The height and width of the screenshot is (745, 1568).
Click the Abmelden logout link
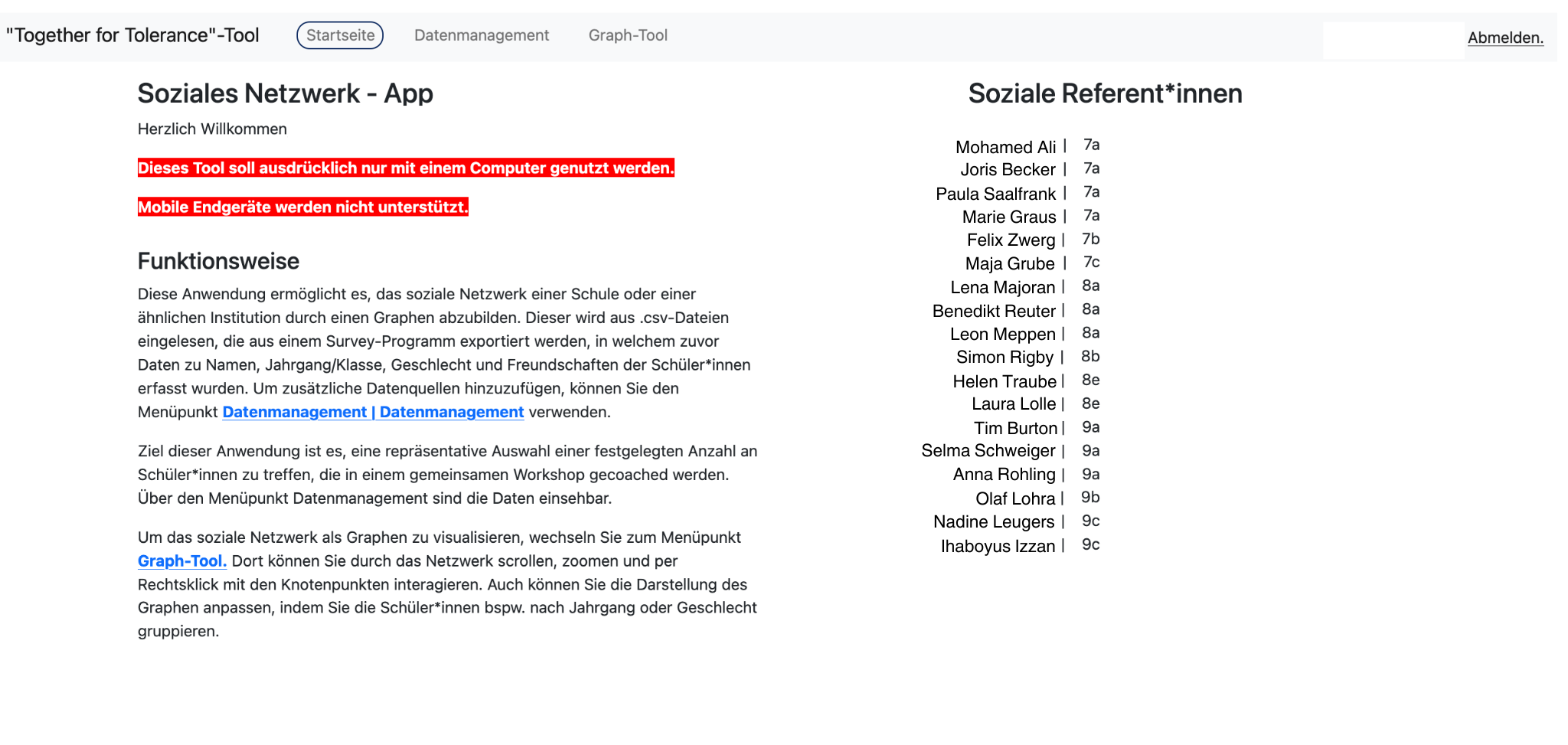tap(1504, 38)
